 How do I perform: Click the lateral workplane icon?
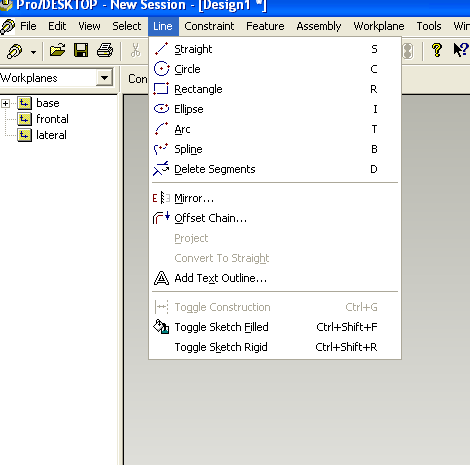tap(25, 135)
